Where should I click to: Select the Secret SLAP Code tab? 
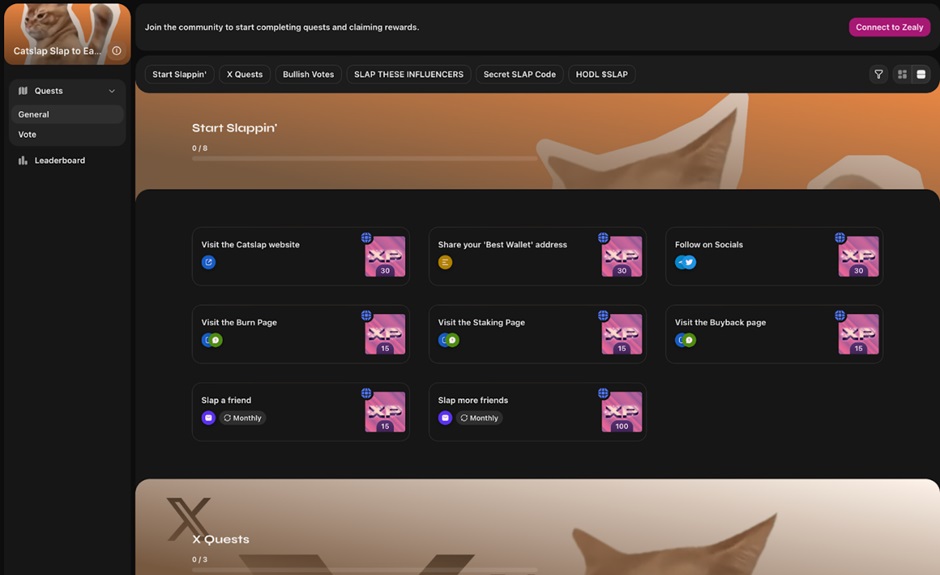point(519,74)
